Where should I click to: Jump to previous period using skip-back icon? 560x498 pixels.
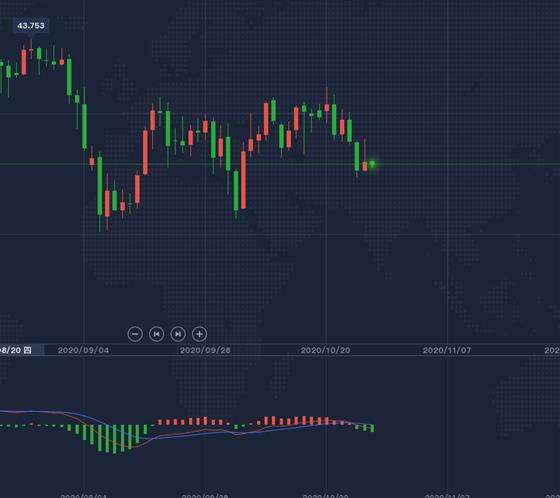[156, 334]
